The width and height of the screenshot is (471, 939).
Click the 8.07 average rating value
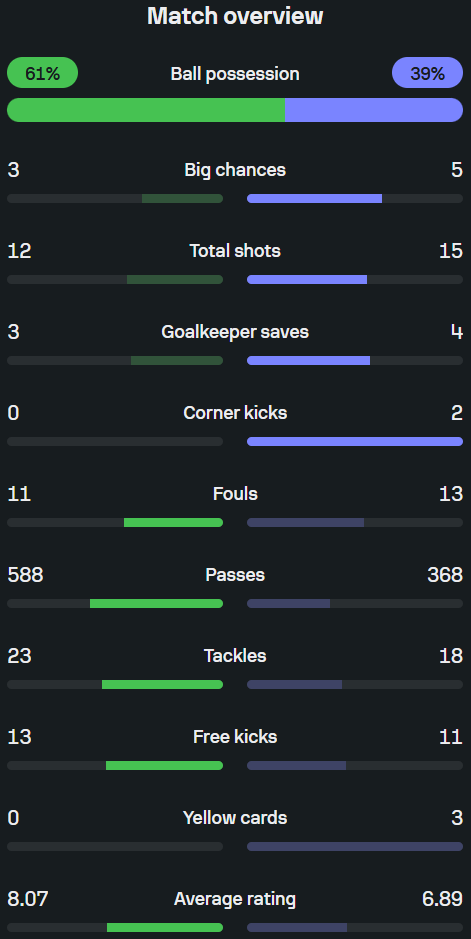coord(28,899)
